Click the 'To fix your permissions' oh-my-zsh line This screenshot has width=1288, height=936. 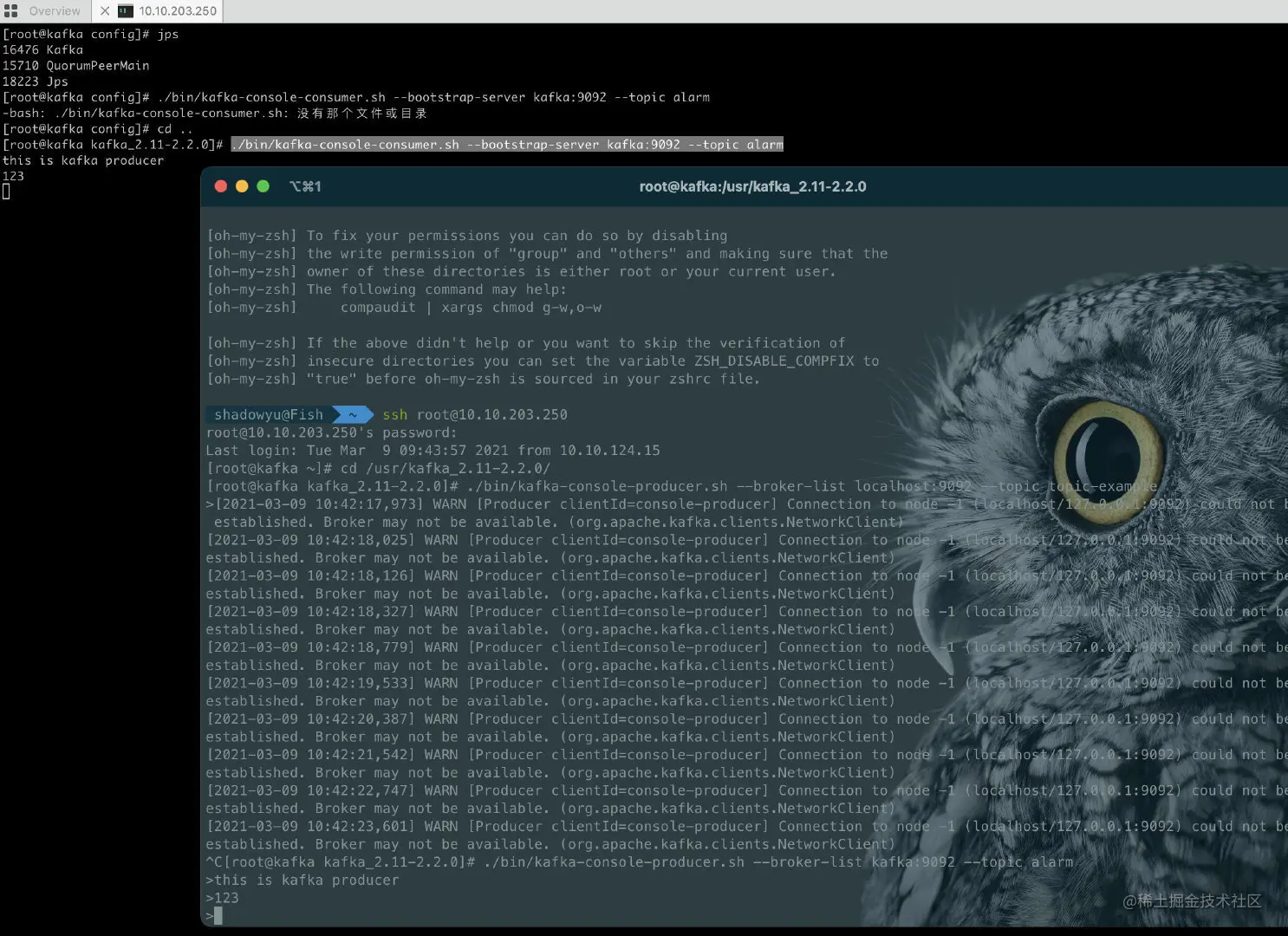[x=466, y=235]
